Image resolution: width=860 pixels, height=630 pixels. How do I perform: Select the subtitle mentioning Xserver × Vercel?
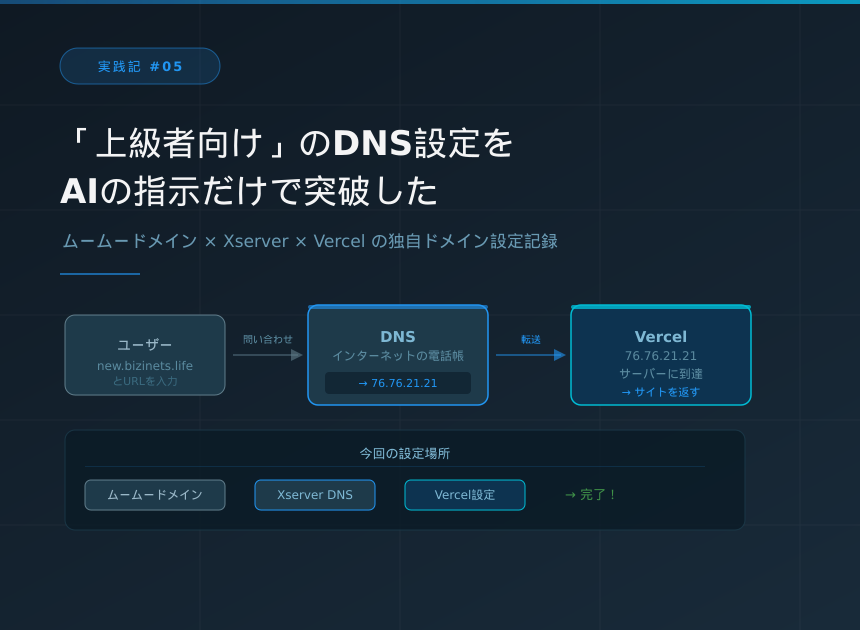pyautogui.click(x=310, y=241)
